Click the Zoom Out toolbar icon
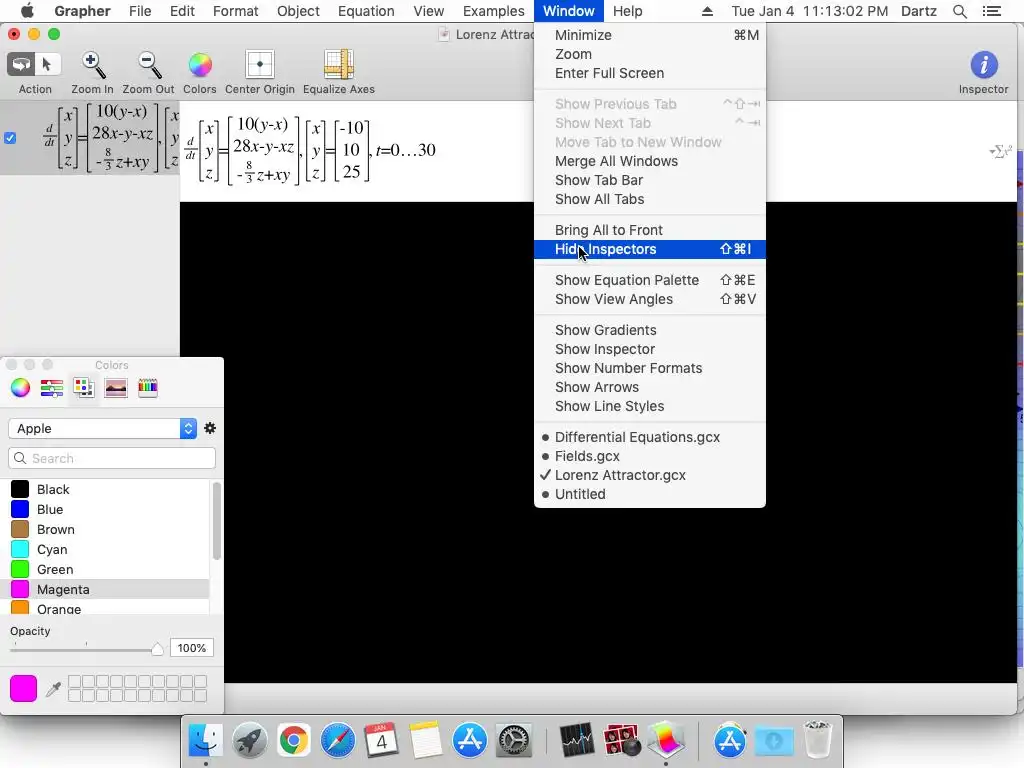This screenshot has height=768, width=1024. [x=148, y=65]
